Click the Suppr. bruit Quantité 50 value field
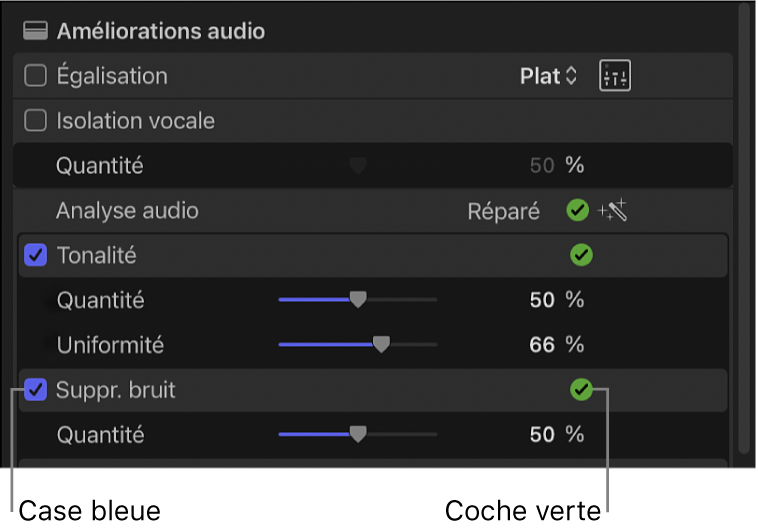Screen dimensions: 758x532 (x=541, y=435)
